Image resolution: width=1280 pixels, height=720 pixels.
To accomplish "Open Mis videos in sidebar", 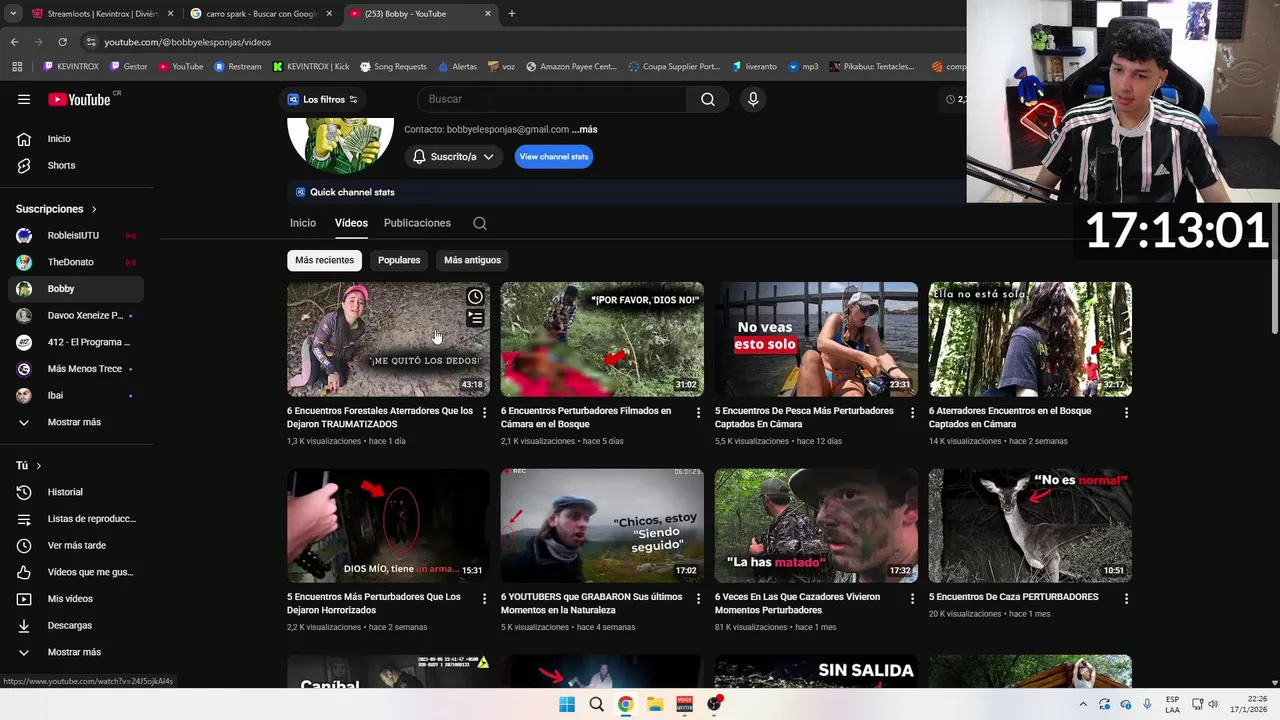I will [x=76, y=599].
